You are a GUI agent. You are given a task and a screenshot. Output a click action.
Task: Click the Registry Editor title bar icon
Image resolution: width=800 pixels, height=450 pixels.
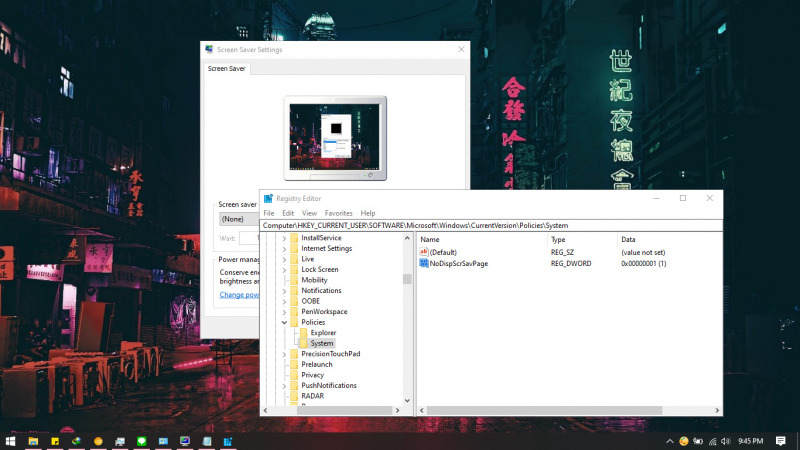tap(268, 198)
